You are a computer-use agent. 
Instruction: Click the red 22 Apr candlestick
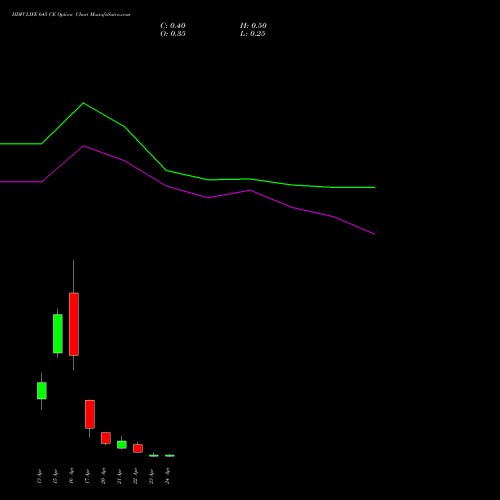[138, 448]
